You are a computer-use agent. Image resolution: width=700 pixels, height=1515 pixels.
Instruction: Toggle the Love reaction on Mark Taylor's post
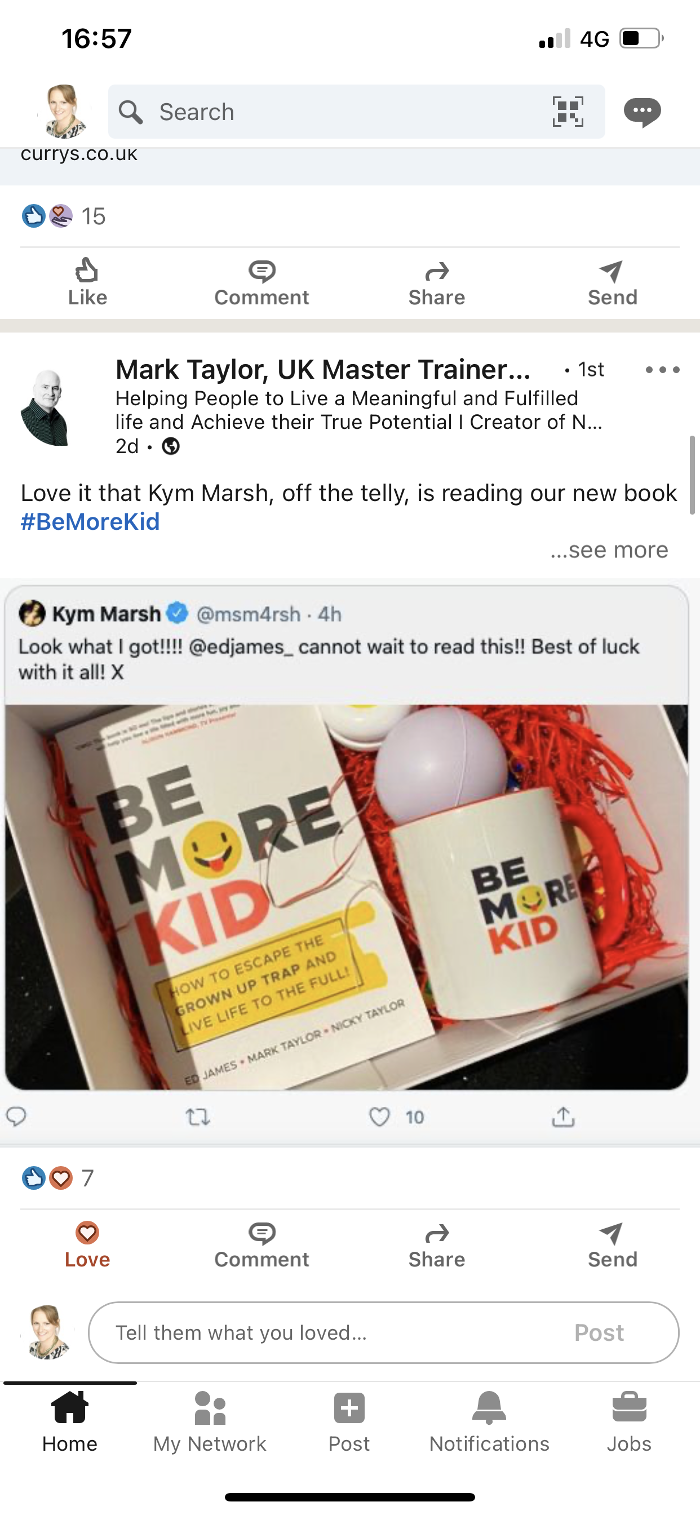[x=87, y=1245]
